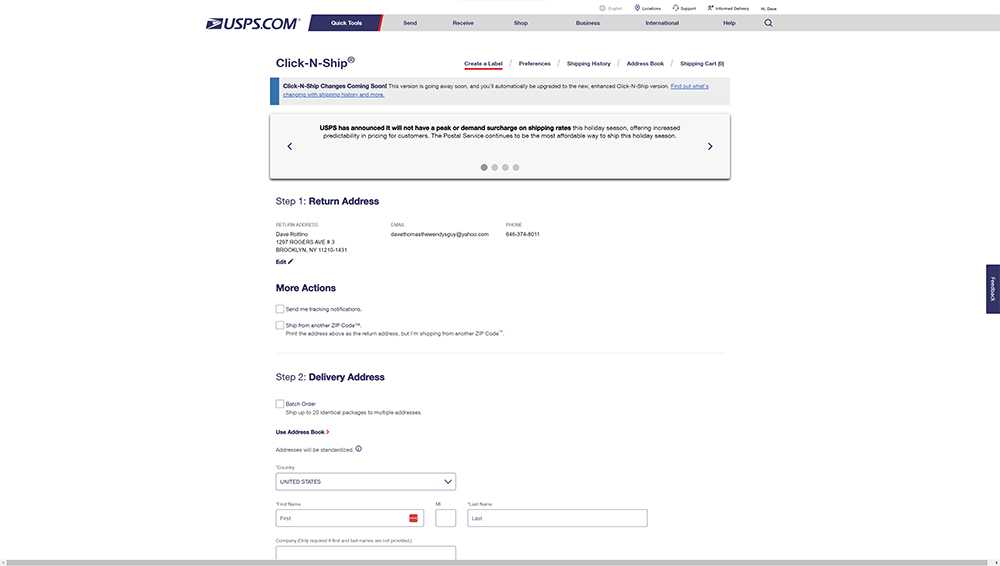Tick the Batch Order checkbox
The height and width of the screenshot is (566, 1000).
pos(280,404)
